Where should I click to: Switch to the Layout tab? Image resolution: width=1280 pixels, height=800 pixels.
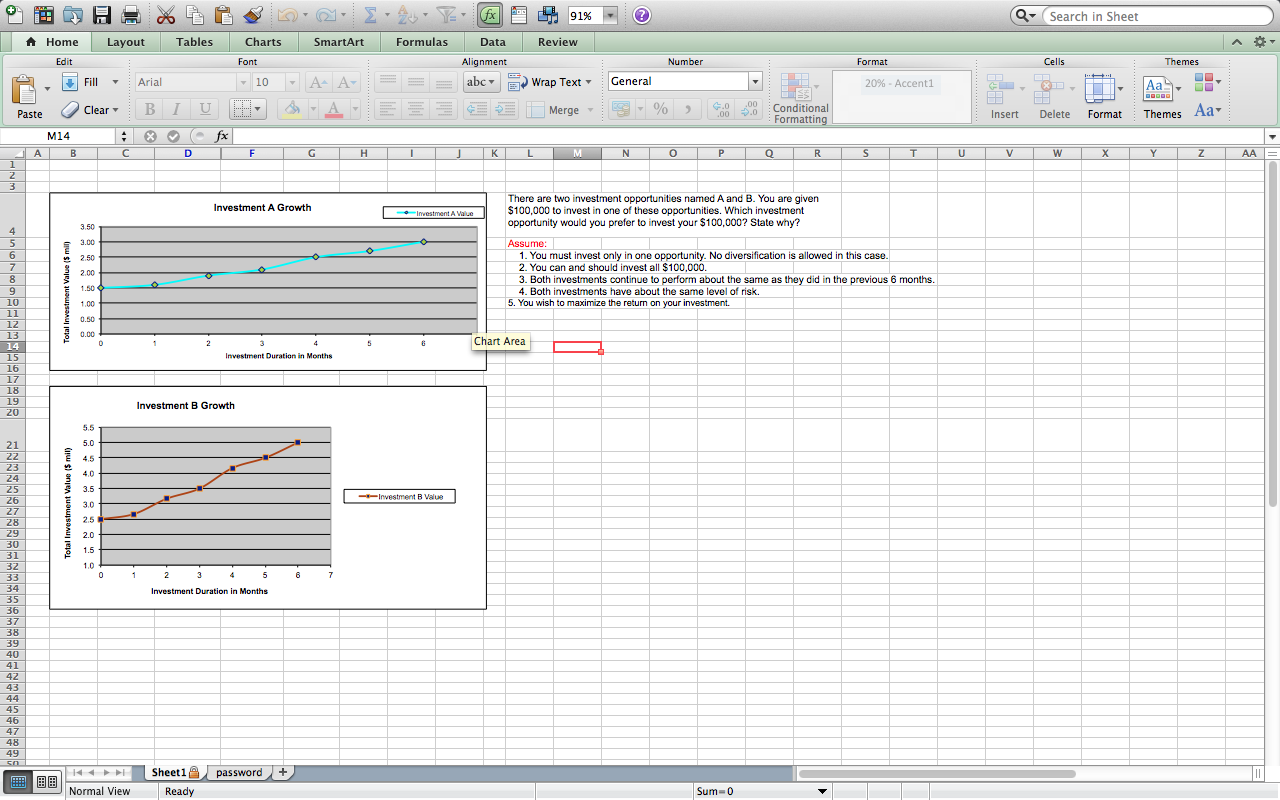126,42
